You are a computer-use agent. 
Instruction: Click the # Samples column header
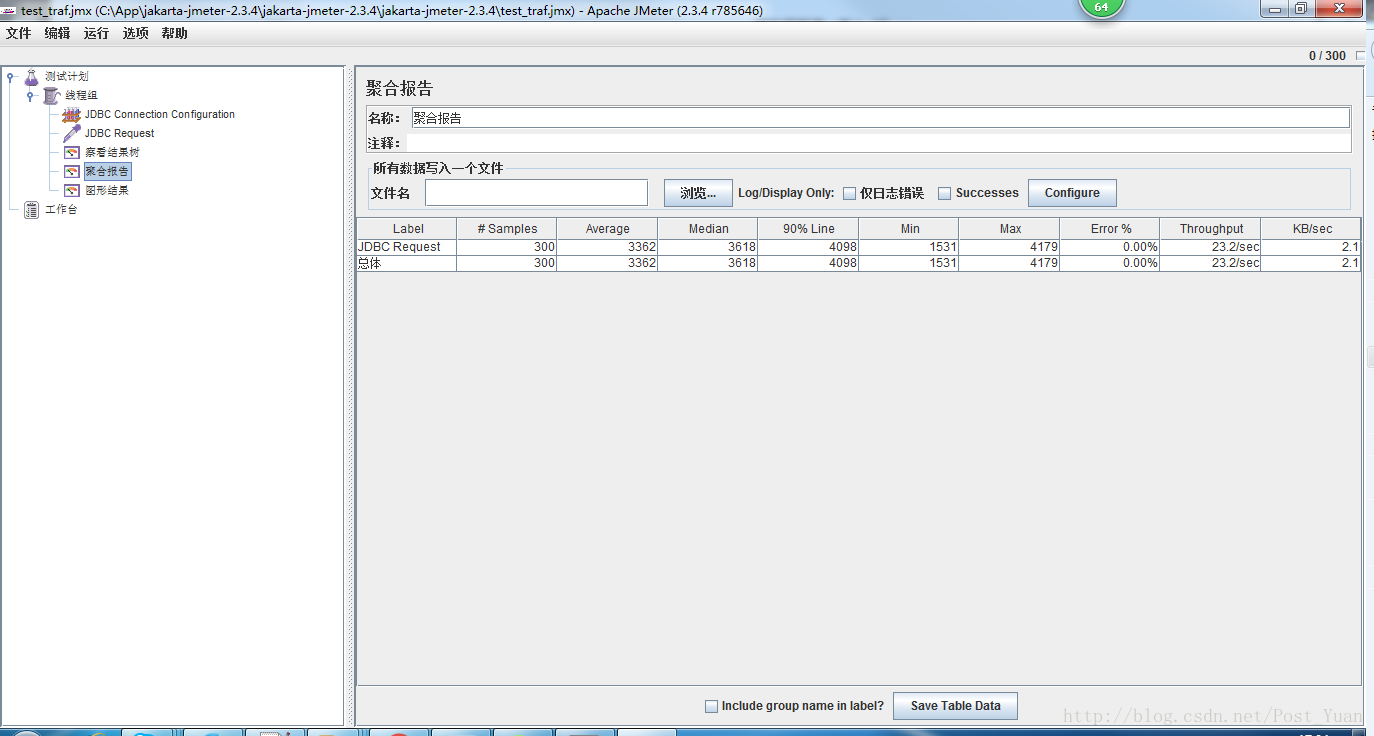(507, 229)
